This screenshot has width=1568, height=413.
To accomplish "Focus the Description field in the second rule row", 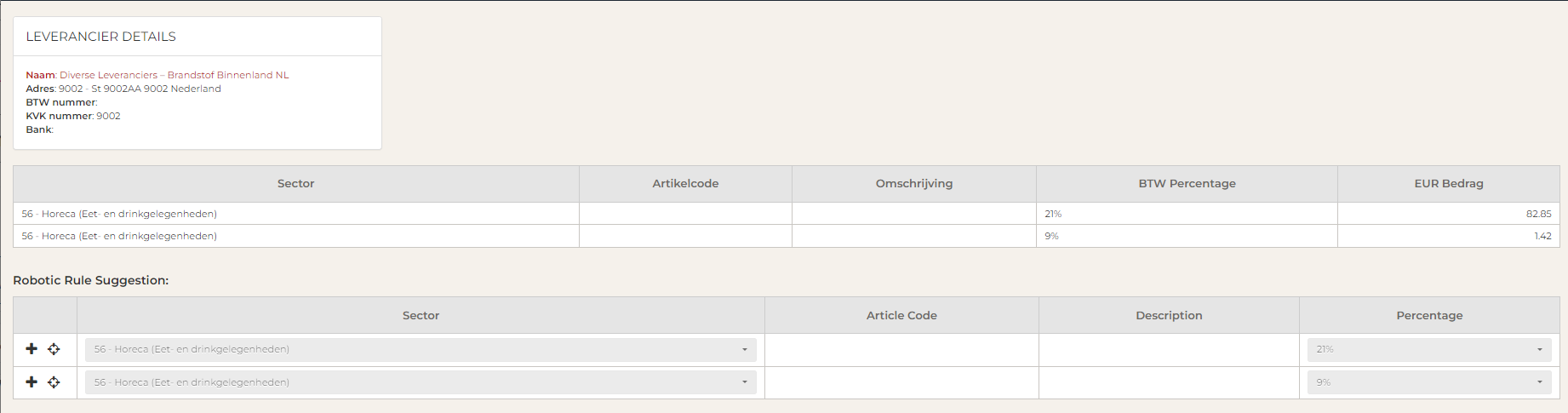I will coord(1169,382).
